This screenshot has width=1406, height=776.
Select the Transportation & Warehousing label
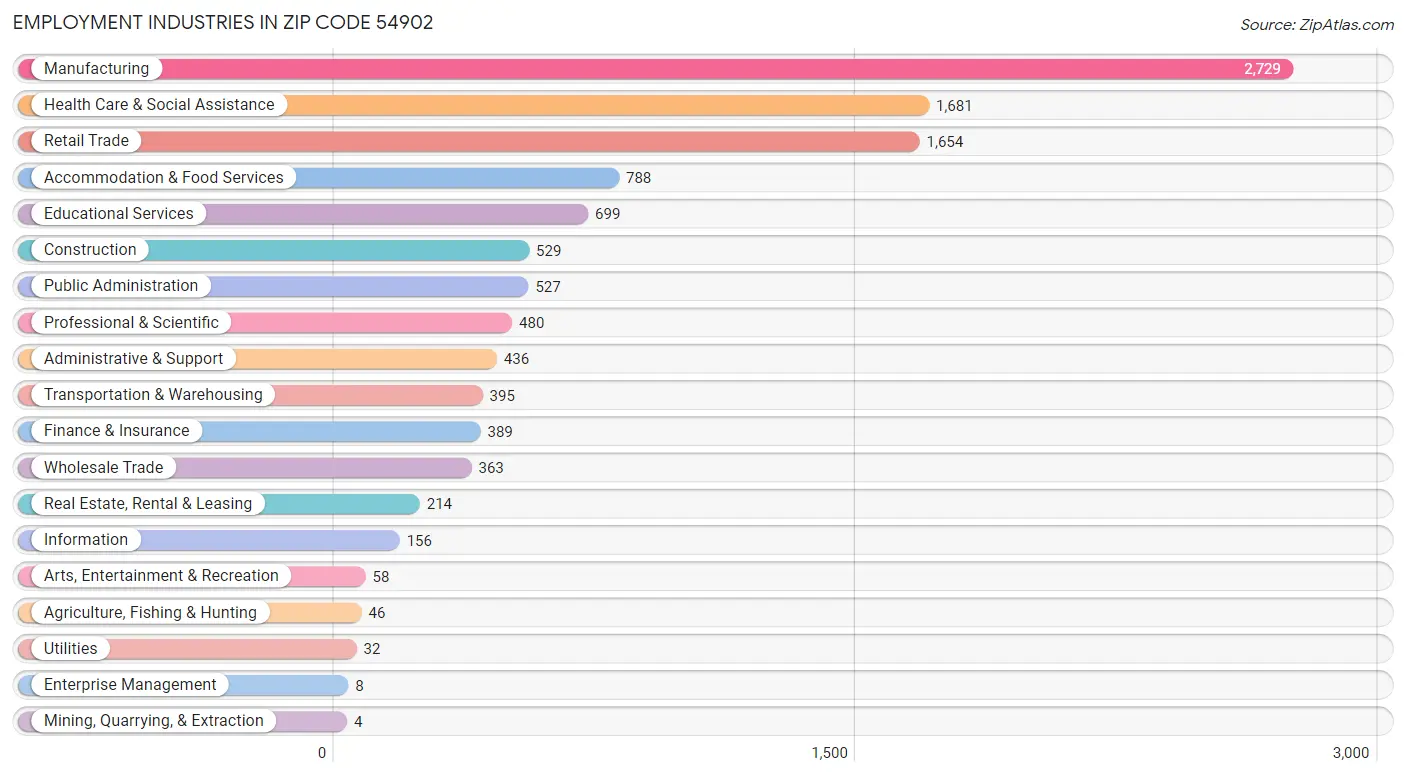(x=153, y=394)
